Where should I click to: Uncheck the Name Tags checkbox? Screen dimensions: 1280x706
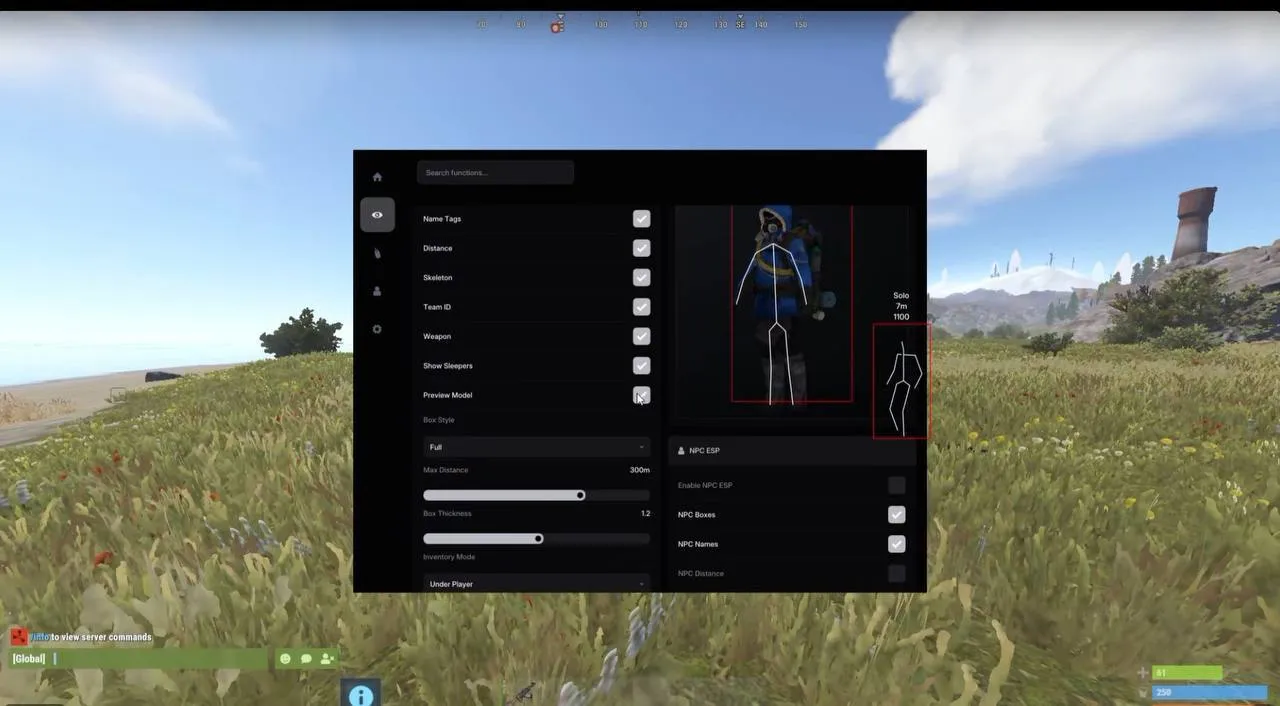click(x=641, y=219)
